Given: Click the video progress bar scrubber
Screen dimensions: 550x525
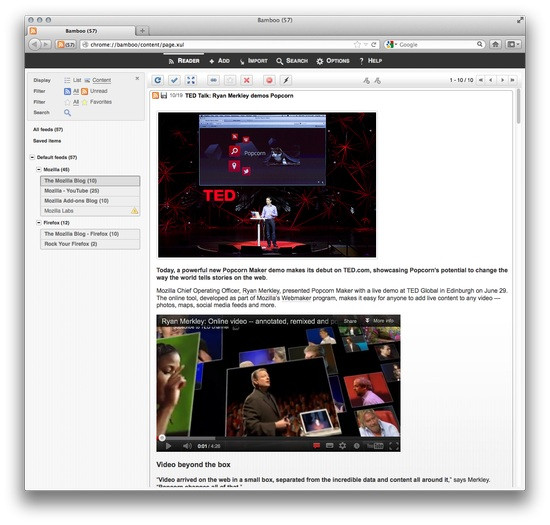Looking at the screenshot, I should (162, 437).
